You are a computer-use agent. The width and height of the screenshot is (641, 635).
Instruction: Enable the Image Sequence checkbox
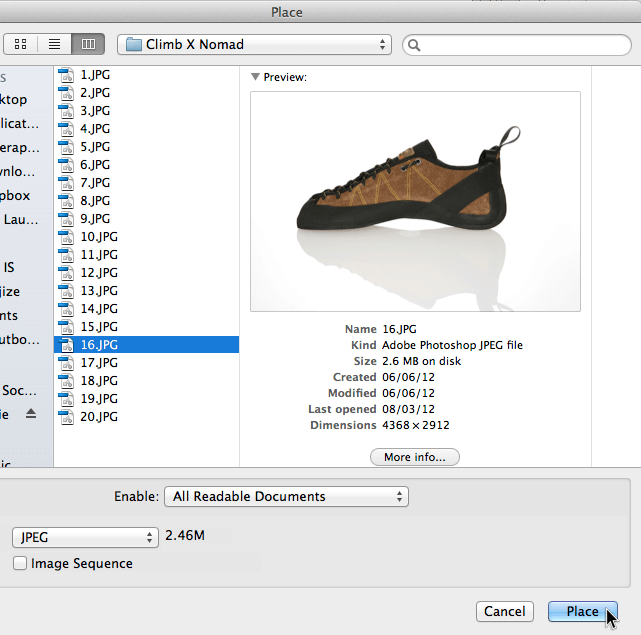(20, 563)
